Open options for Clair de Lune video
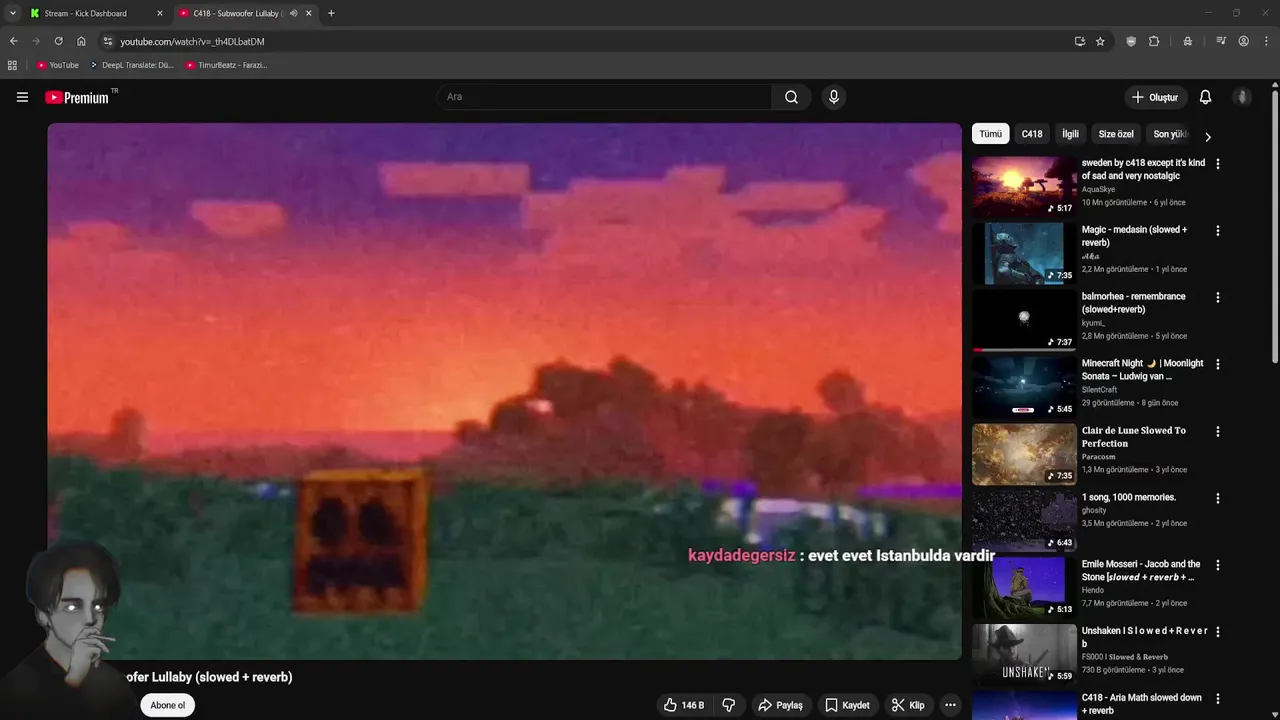Viewport: 1280px width, 720px height. [1217, 431]
